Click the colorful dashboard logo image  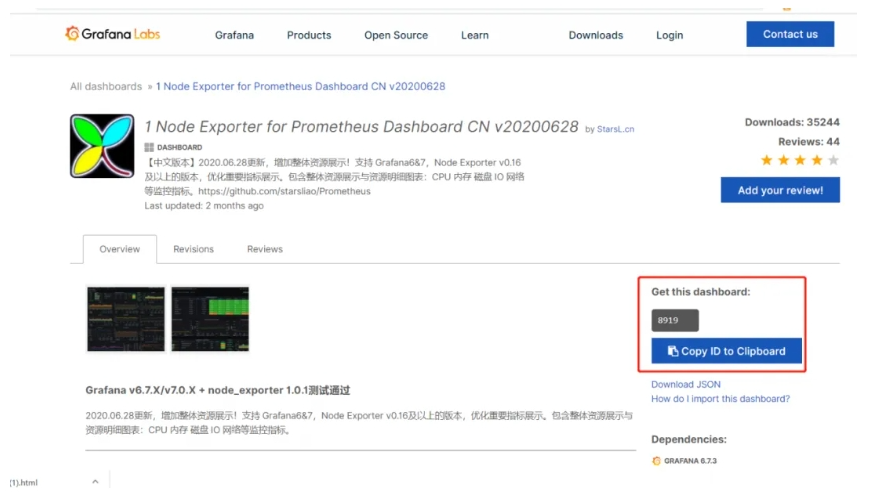(102, 146)
